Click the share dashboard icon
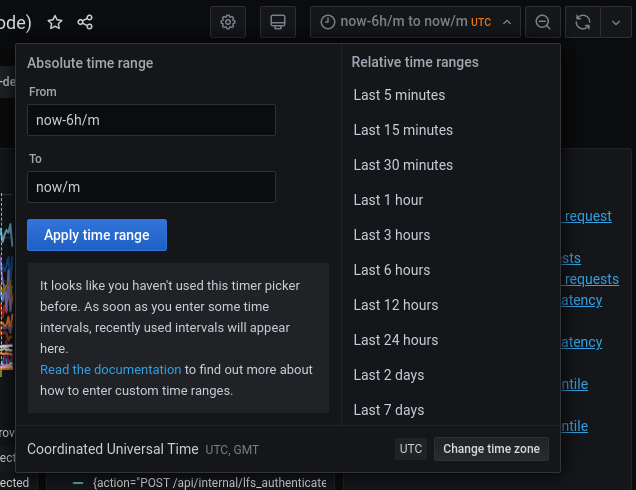The height and width of the screenshot is (490, 636). coord(86,21)
